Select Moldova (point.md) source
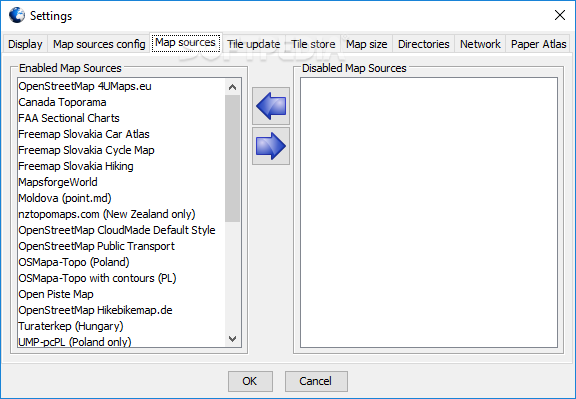This screenshot has height=399, width=576. pos(121,198)
